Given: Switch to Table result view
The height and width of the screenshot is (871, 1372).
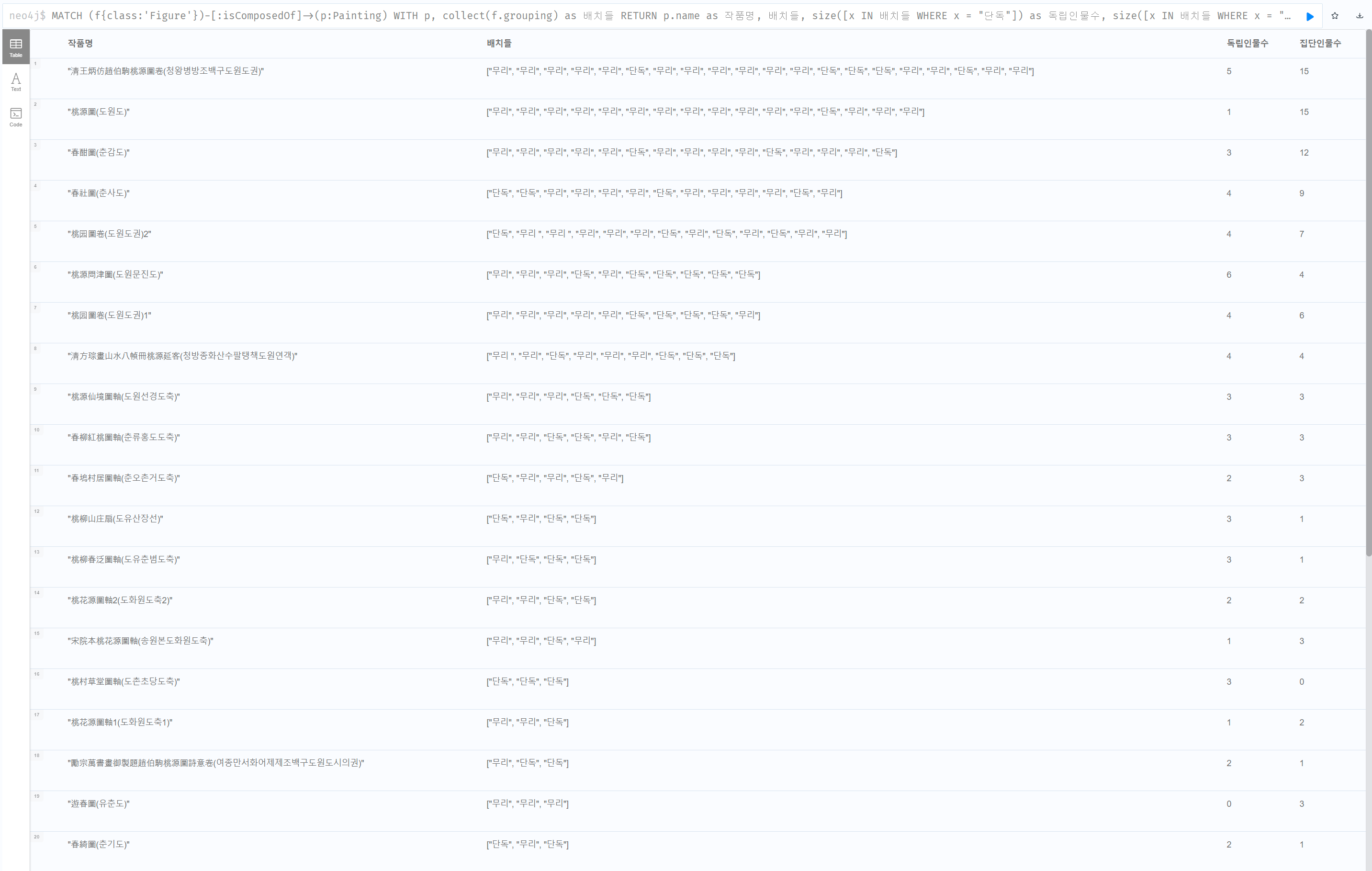Looking at the screenshot, I should (x=16, y=47).
